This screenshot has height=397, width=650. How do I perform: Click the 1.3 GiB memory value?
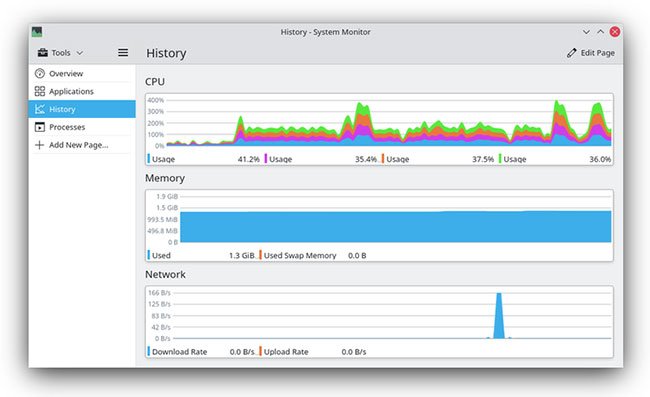(242, 256)
